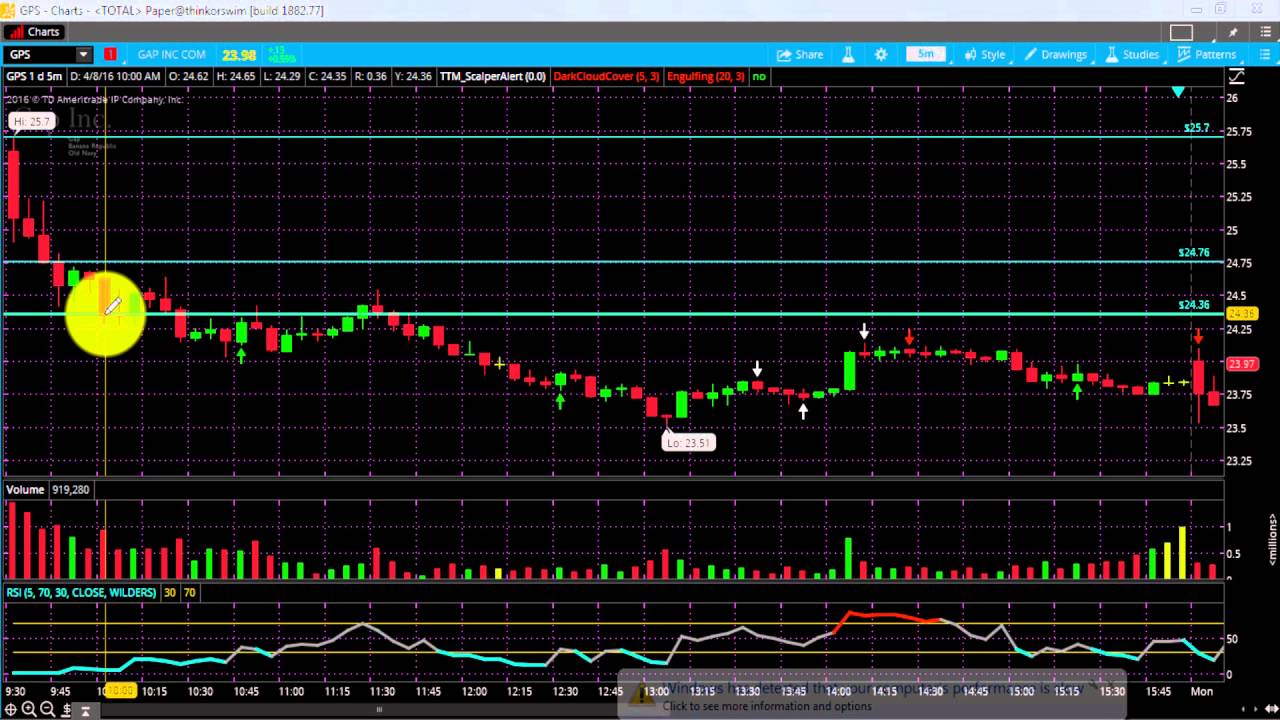1280x720 pixels.
Task: Zoom in with the magnifier plus icon
Action: click(29, 710)
